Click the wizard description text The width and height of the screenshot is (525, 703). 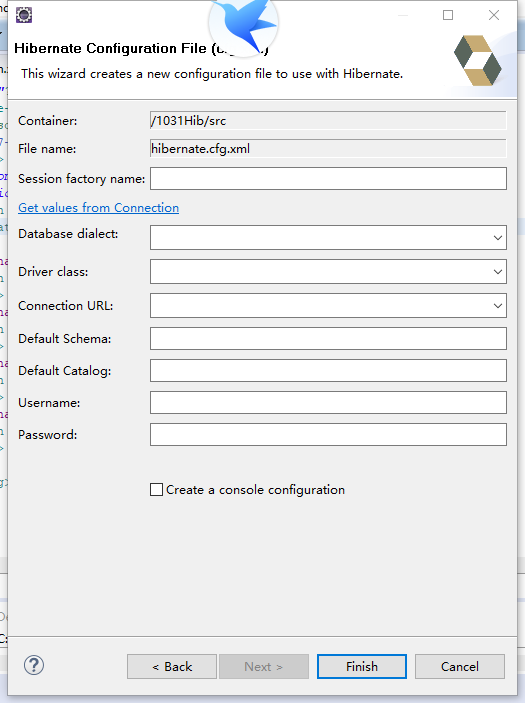pyautogui.click(x=212, y=74)
